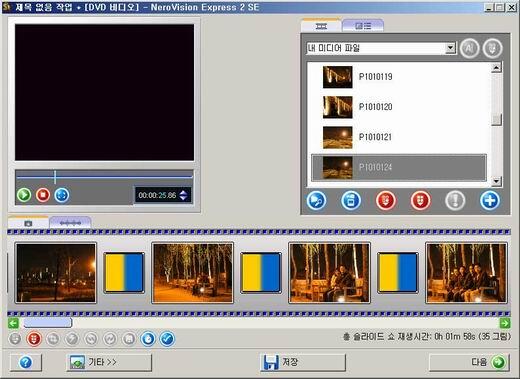Click the blue help question mark button

[26, 362]
